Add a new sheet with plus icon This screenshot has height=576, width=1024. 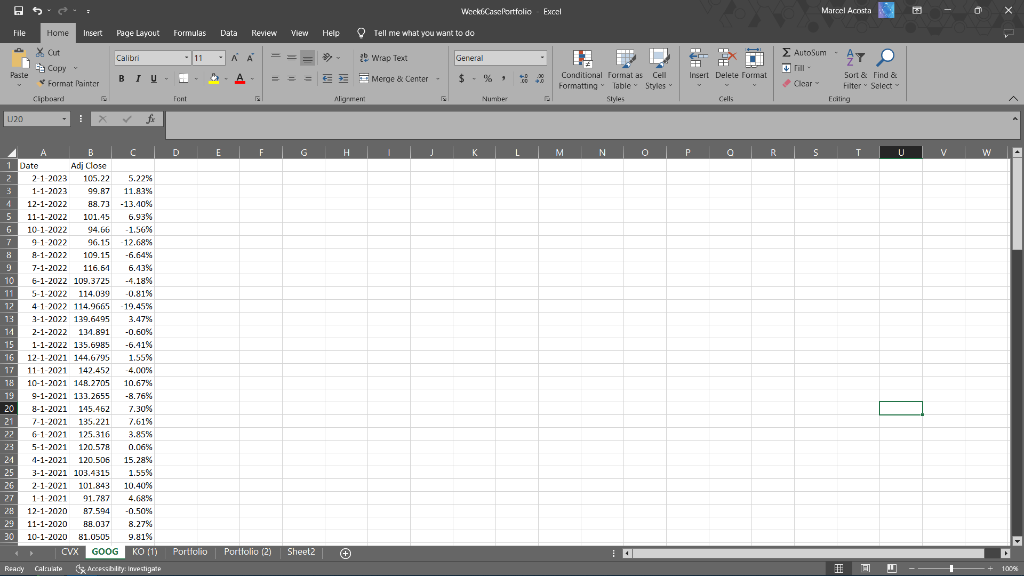(345, 553)
